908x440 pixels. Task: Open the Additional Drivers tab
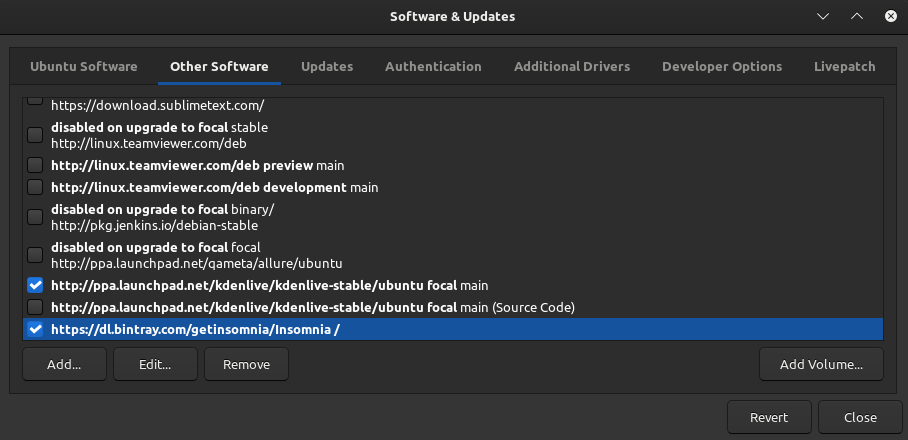(572, 67)
